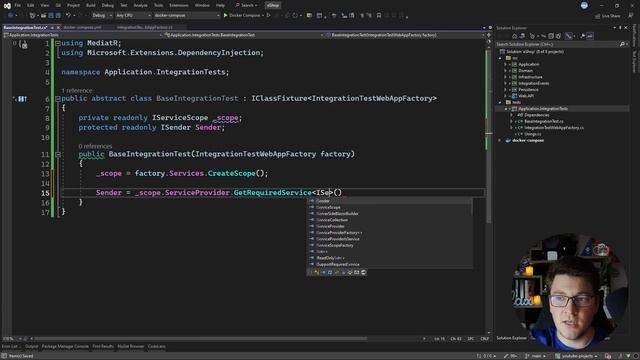Viewport: 640px width, 360px height.
Task: Click Start Without Debugging outline play icon
Action: pyautogui.click(x=268, y=16)
